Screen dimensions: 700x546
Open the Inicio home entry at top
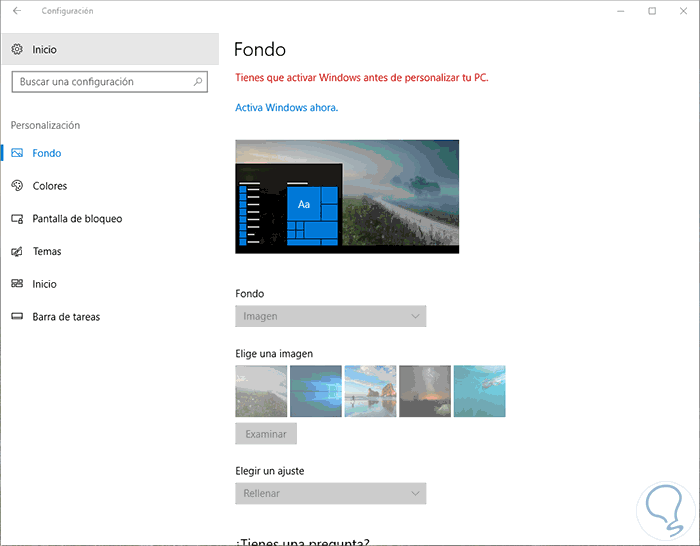[110, 49]
